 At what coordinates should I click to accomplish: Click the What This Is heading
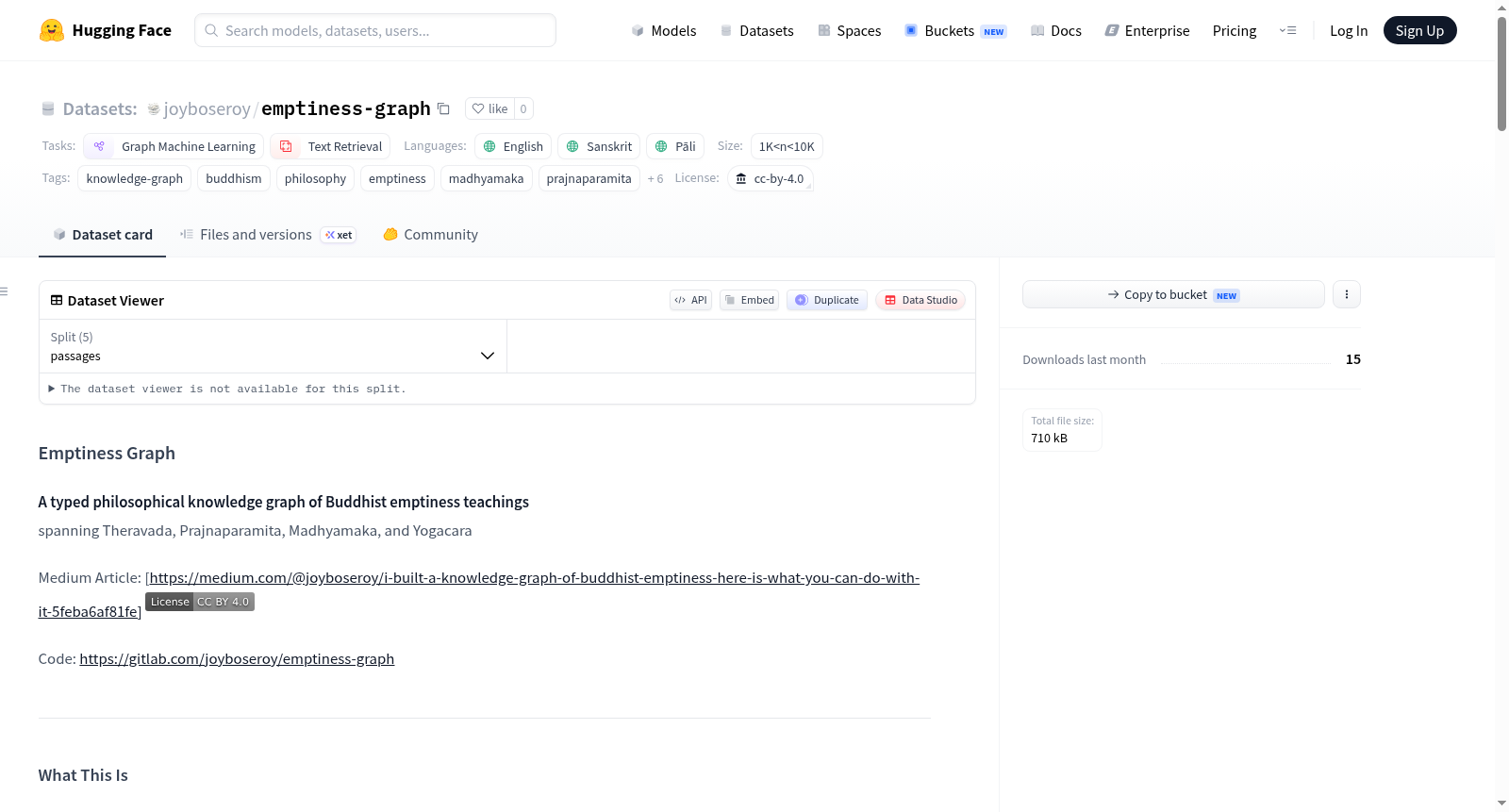pyautogui.click(x=83, y=775)
